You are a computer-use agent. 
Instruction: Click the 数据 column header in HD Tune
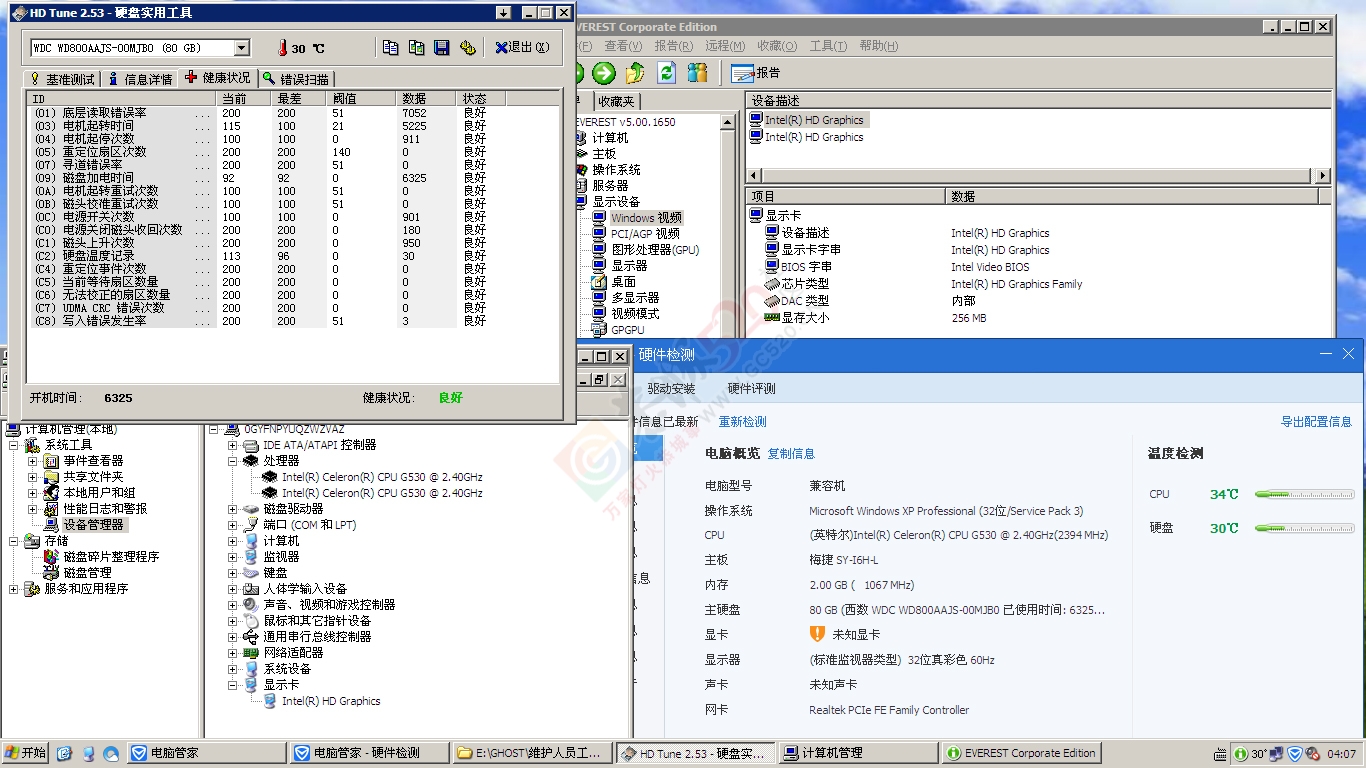click(x=426, y=99)
